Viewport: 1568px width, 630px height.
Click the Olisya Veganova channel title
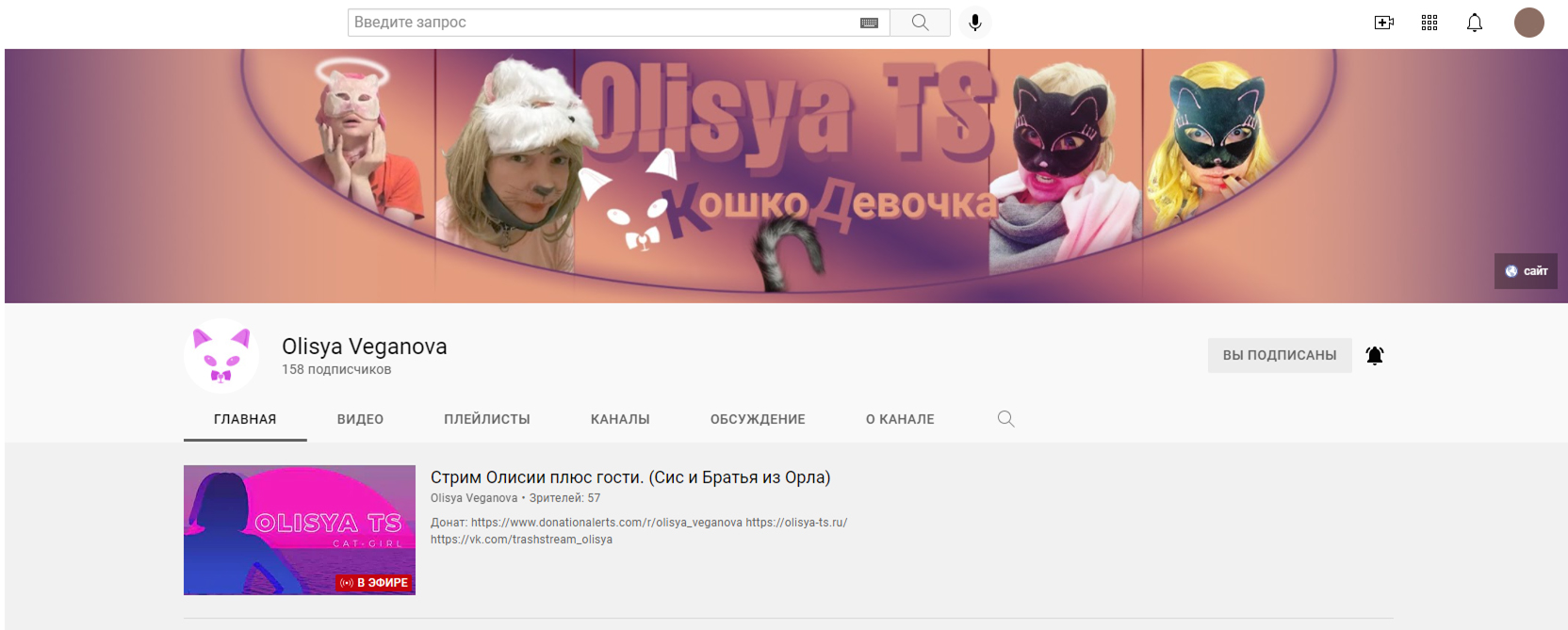pos(365,347)
